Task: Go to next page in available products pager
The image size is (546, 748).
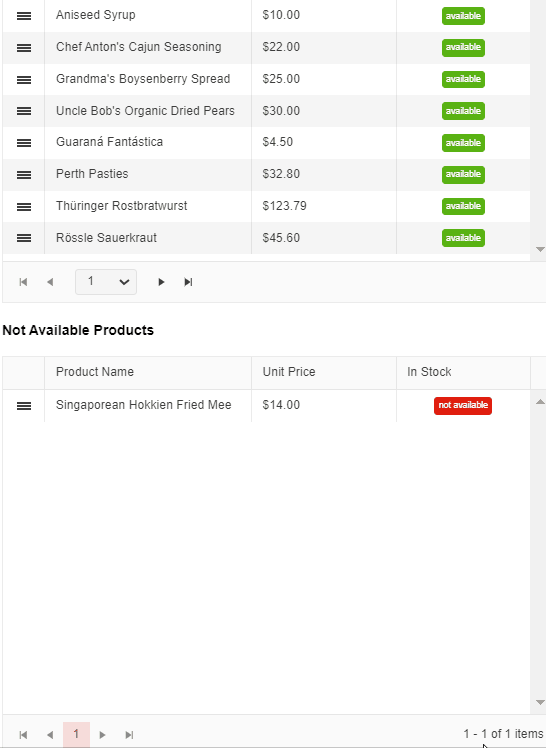Action: tap(161, 282)
